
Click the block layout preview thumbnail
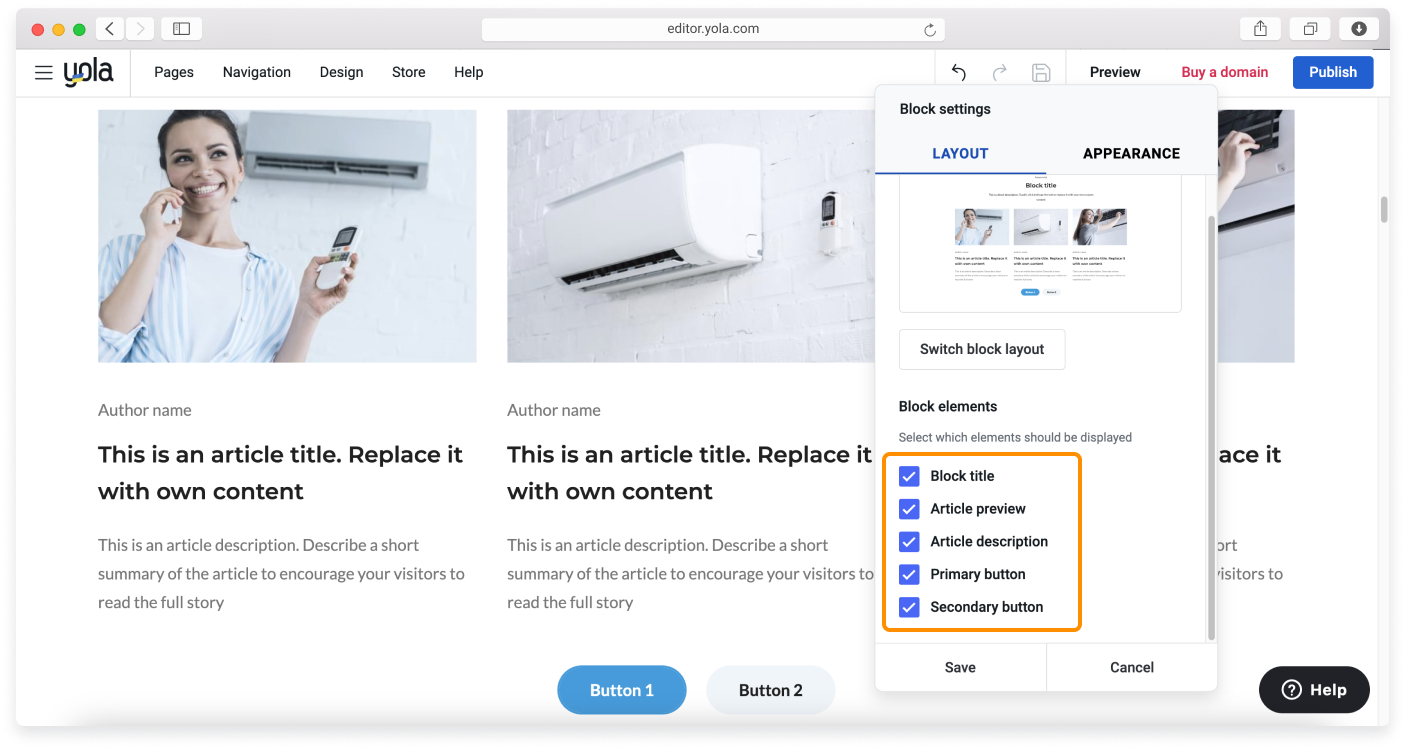coord(1040,245)
